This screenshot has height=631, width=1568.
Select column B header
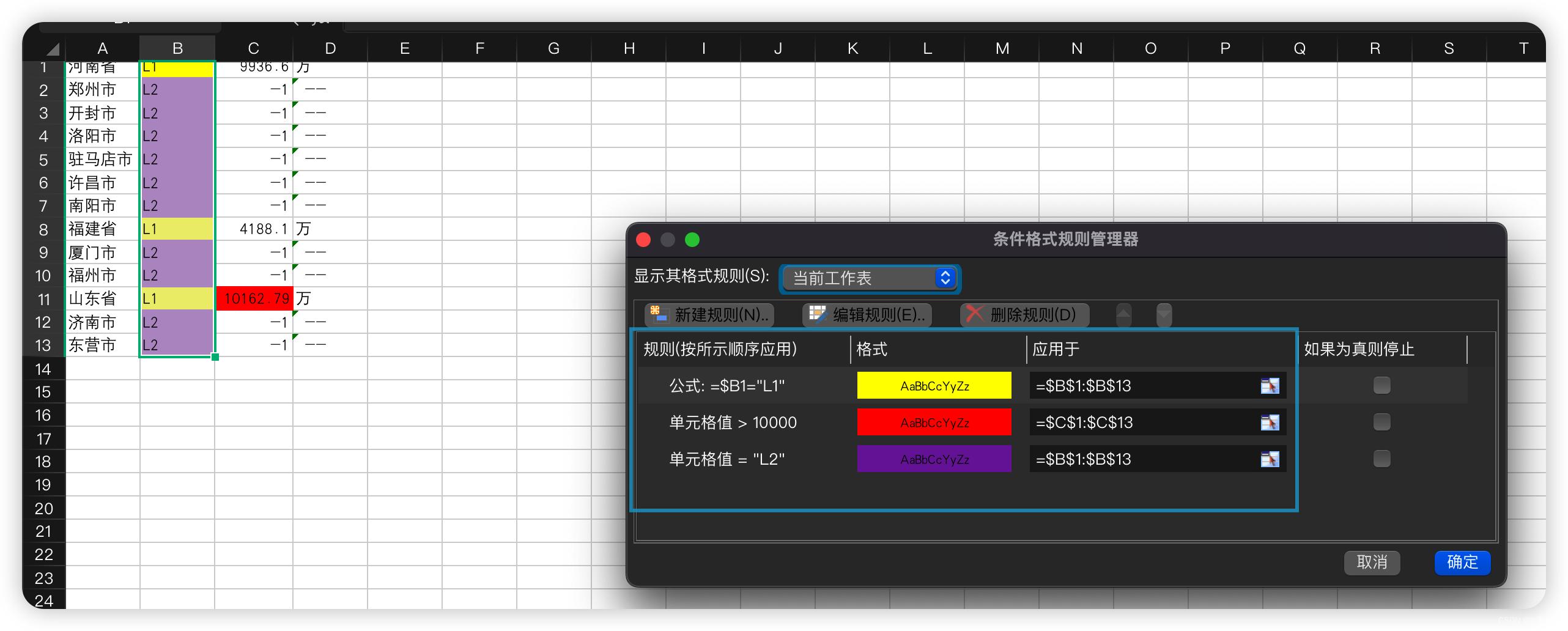click(177, 48)
